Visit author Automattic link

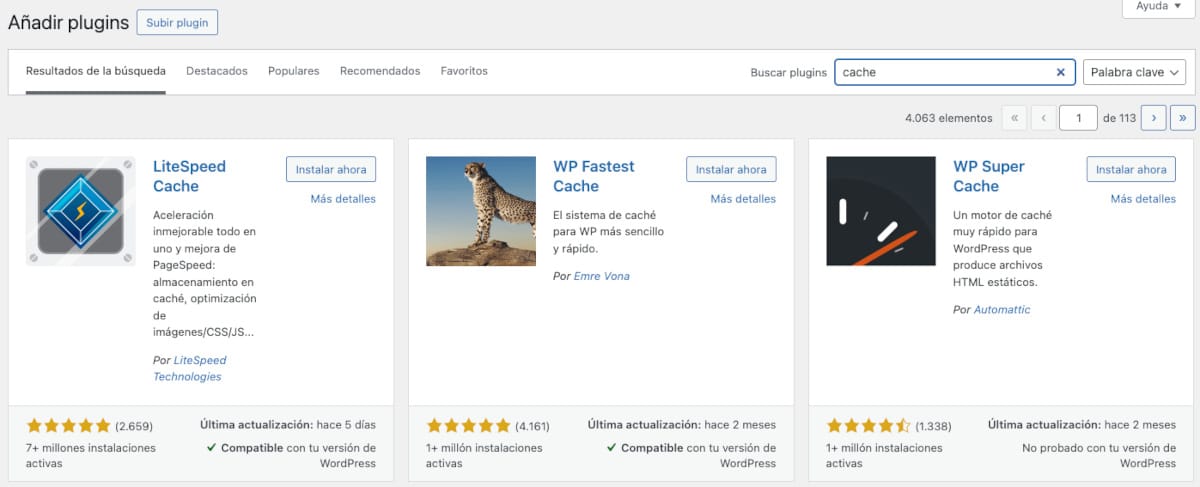pos(1002,310)
